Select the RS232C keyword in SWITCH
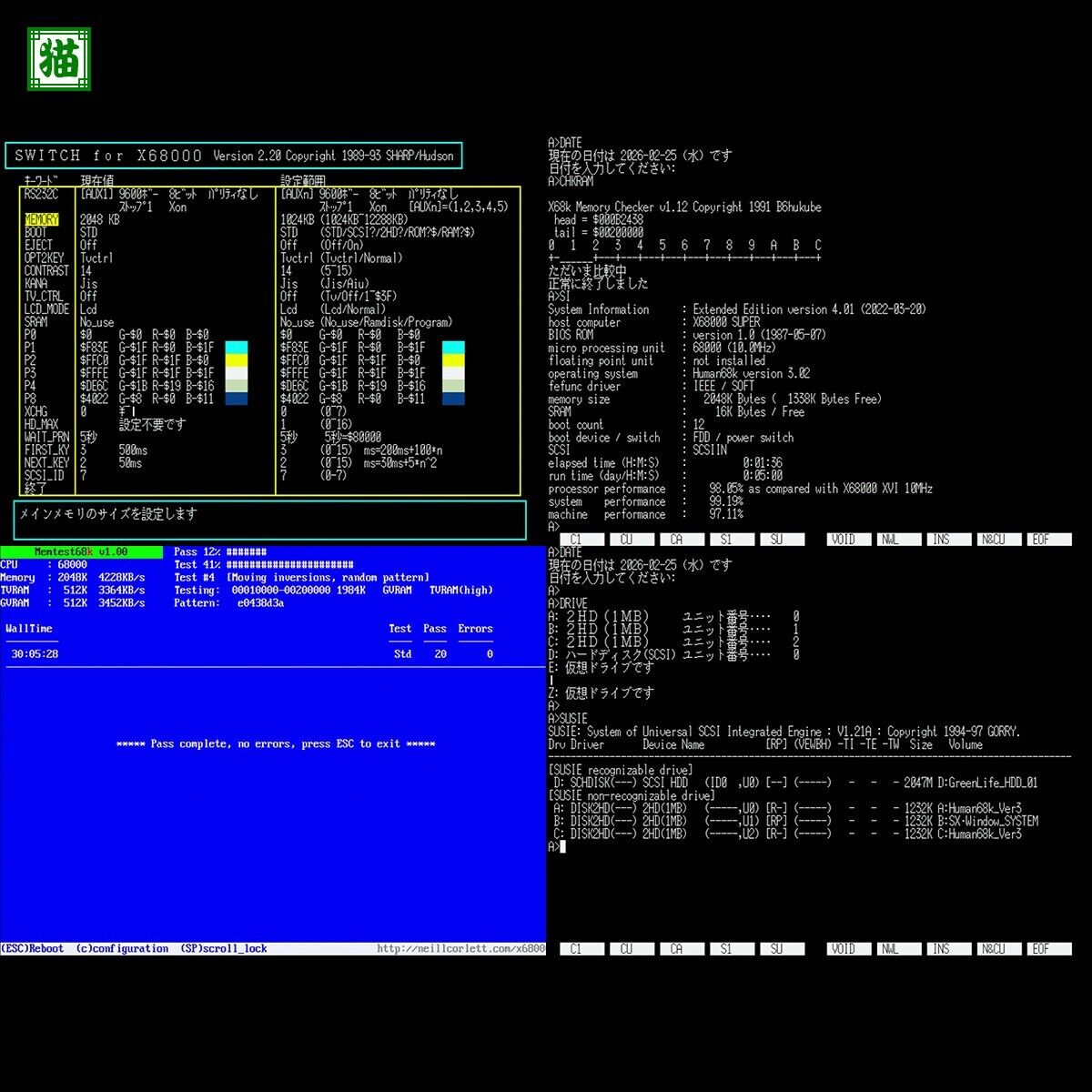Viewport: 1092px width, 1092px height. pyautogui.click(x=41, y=194)
